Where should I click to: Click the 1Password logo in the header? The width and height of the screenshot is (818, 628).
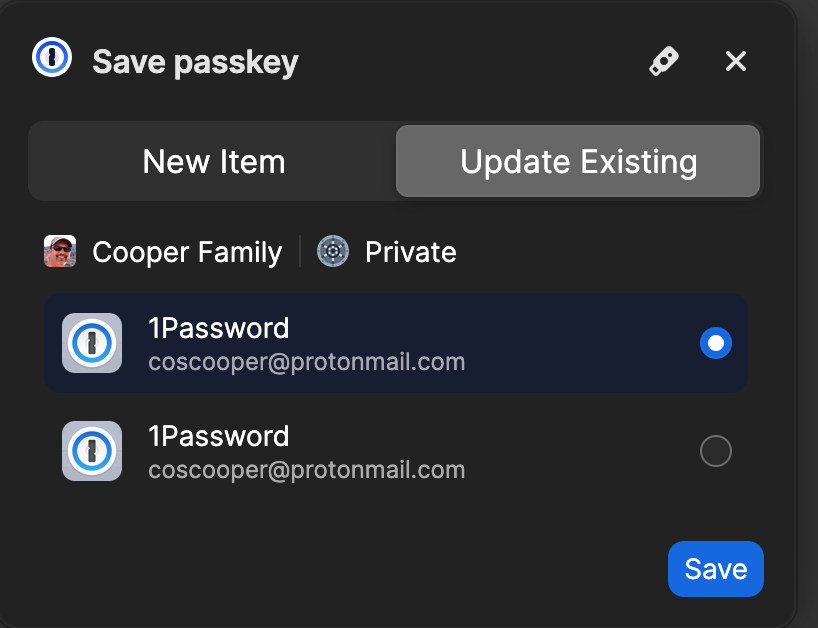click(x=48, y=60)
